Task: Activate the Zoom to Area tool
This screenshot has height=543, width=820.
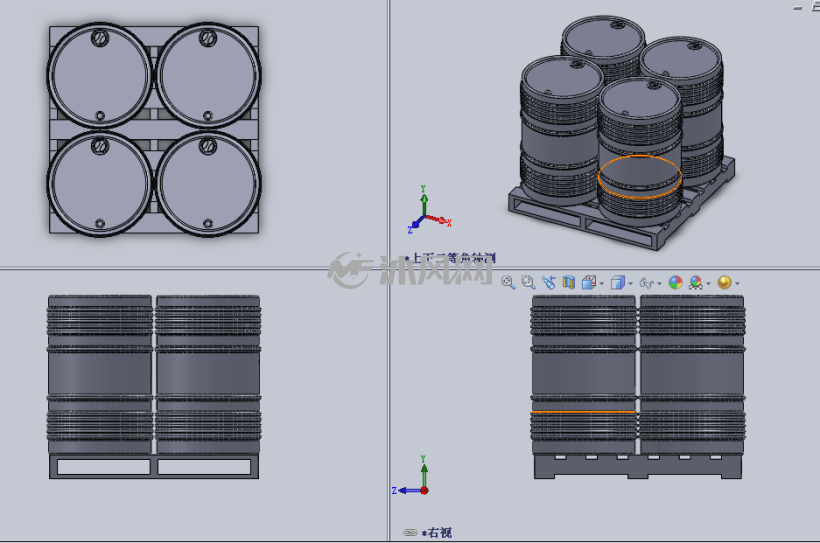Action: (x=528, y=282)
